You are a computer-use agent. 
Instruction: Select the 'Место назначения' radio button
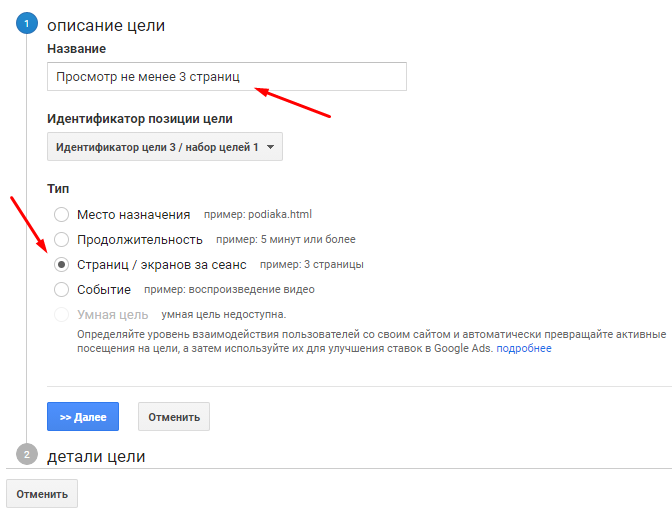tap(62, 214)
